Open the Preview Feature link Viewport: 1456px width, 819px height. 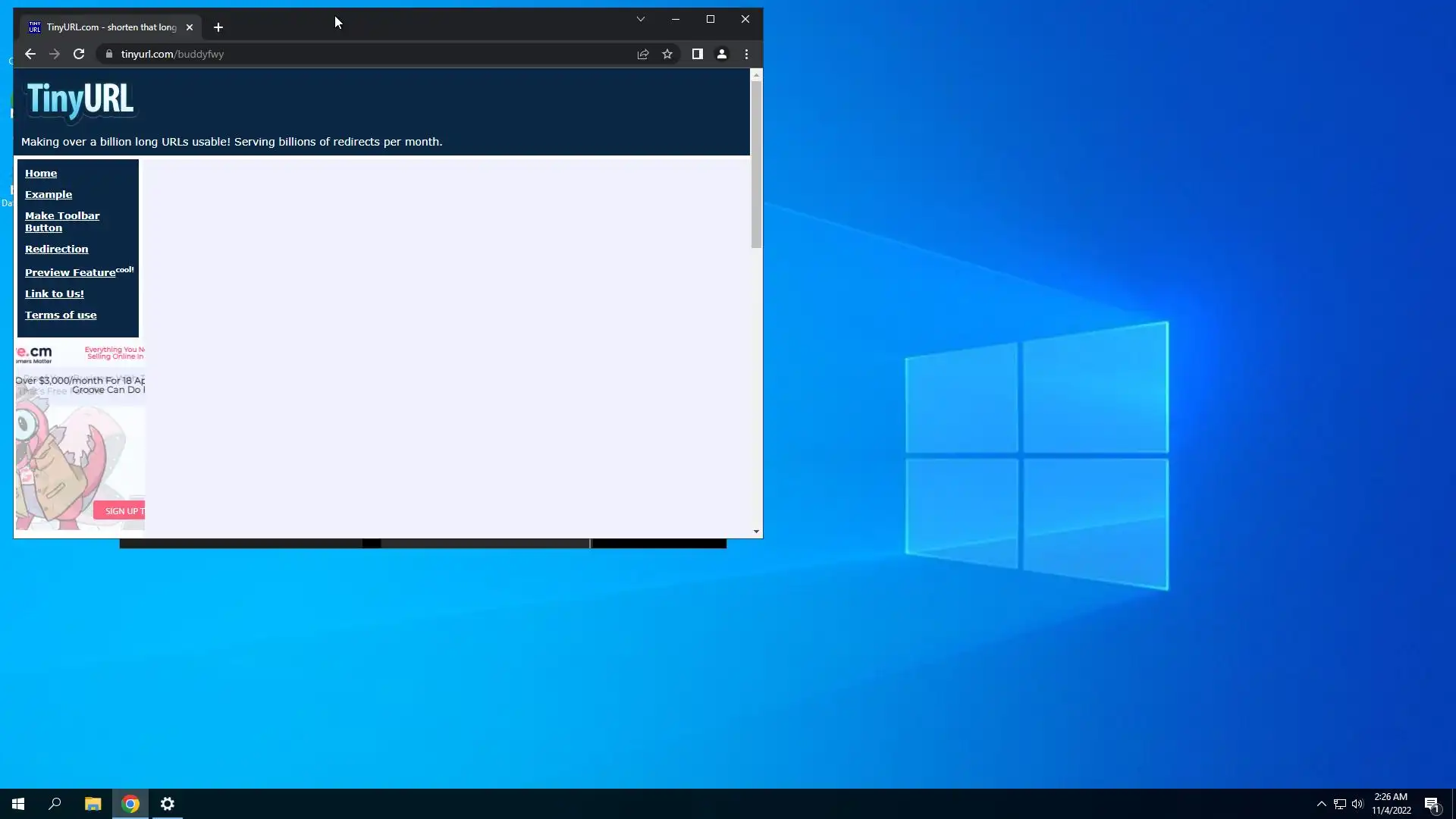pos(70,272)
